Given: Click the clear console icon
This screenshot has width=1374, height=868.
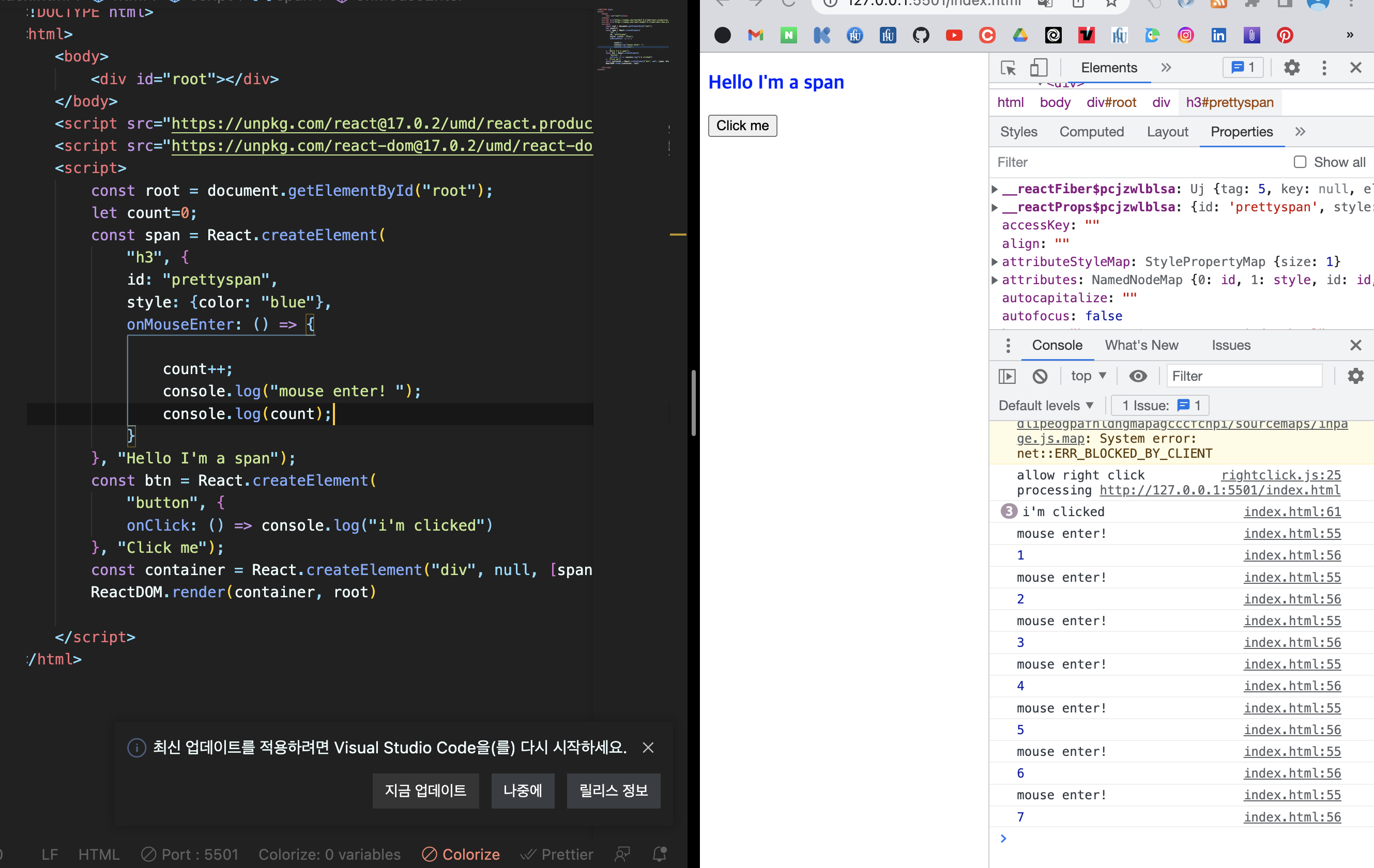Looking at the screenshot, I should (x=1040, y=377).
